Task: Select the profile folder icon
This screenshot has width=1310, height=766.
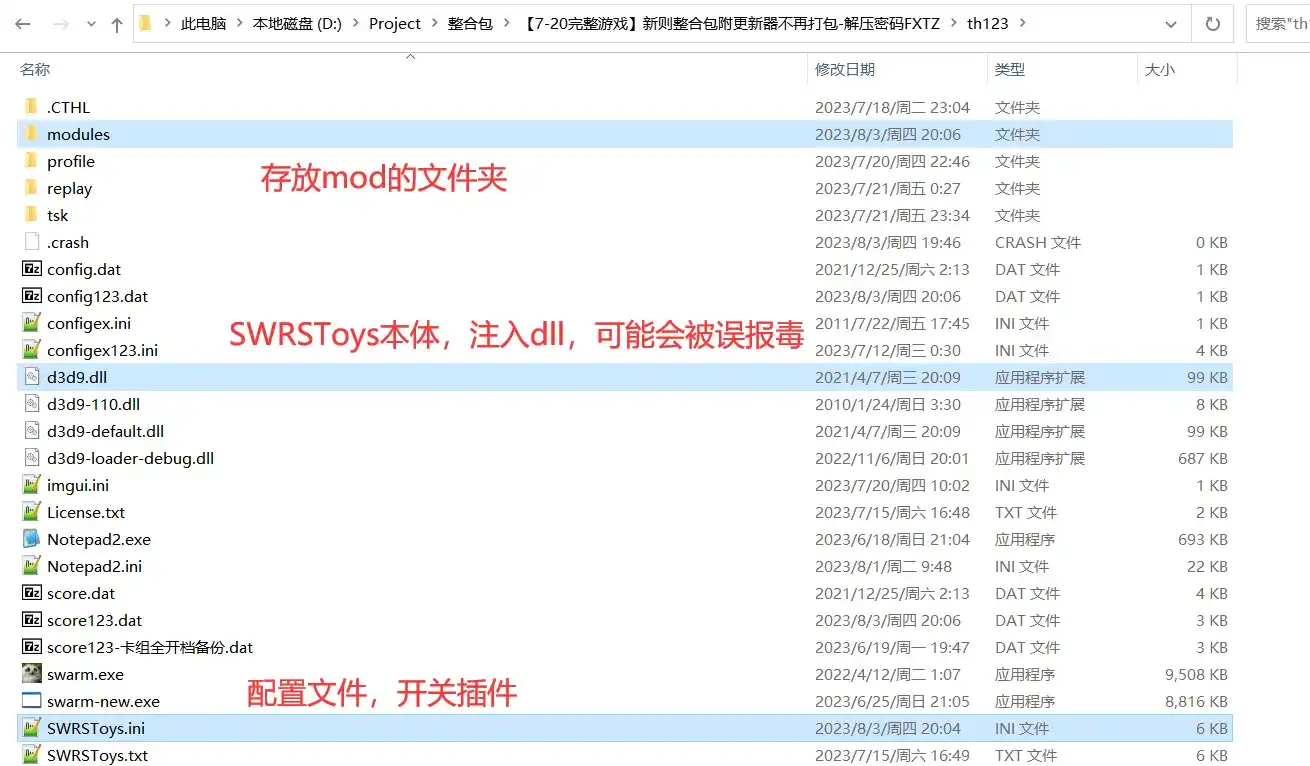Action: coord(31,161)
